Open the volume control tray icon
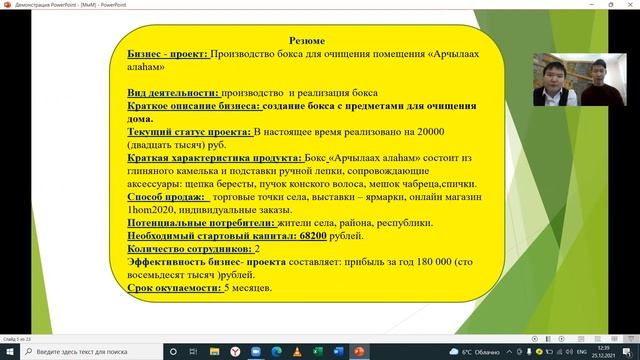640x360 pixels. point(569,352)
